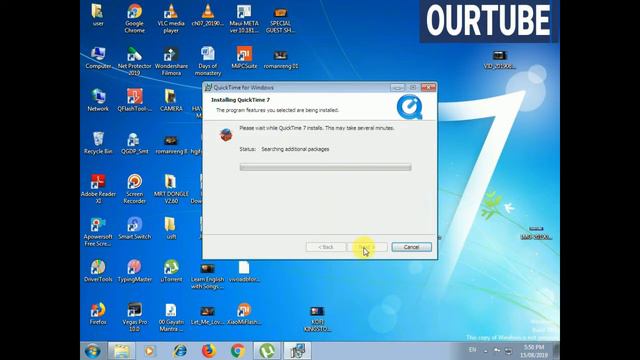640x360 pixels.
Task: Open Vegas Pro 10.0 shortcut
Action: tap(134, 317)
